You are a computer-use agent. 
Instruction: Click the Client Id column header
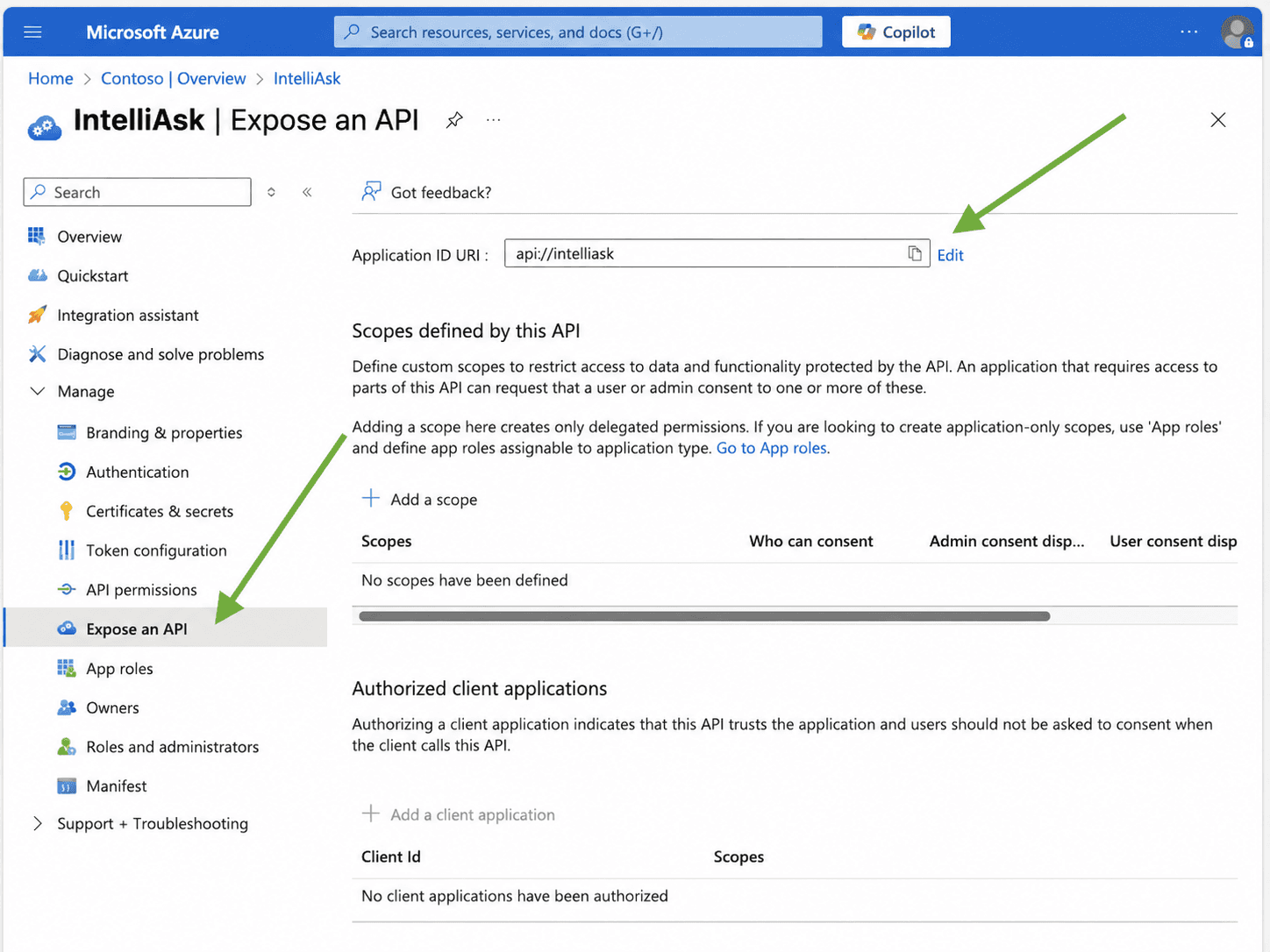391,856
